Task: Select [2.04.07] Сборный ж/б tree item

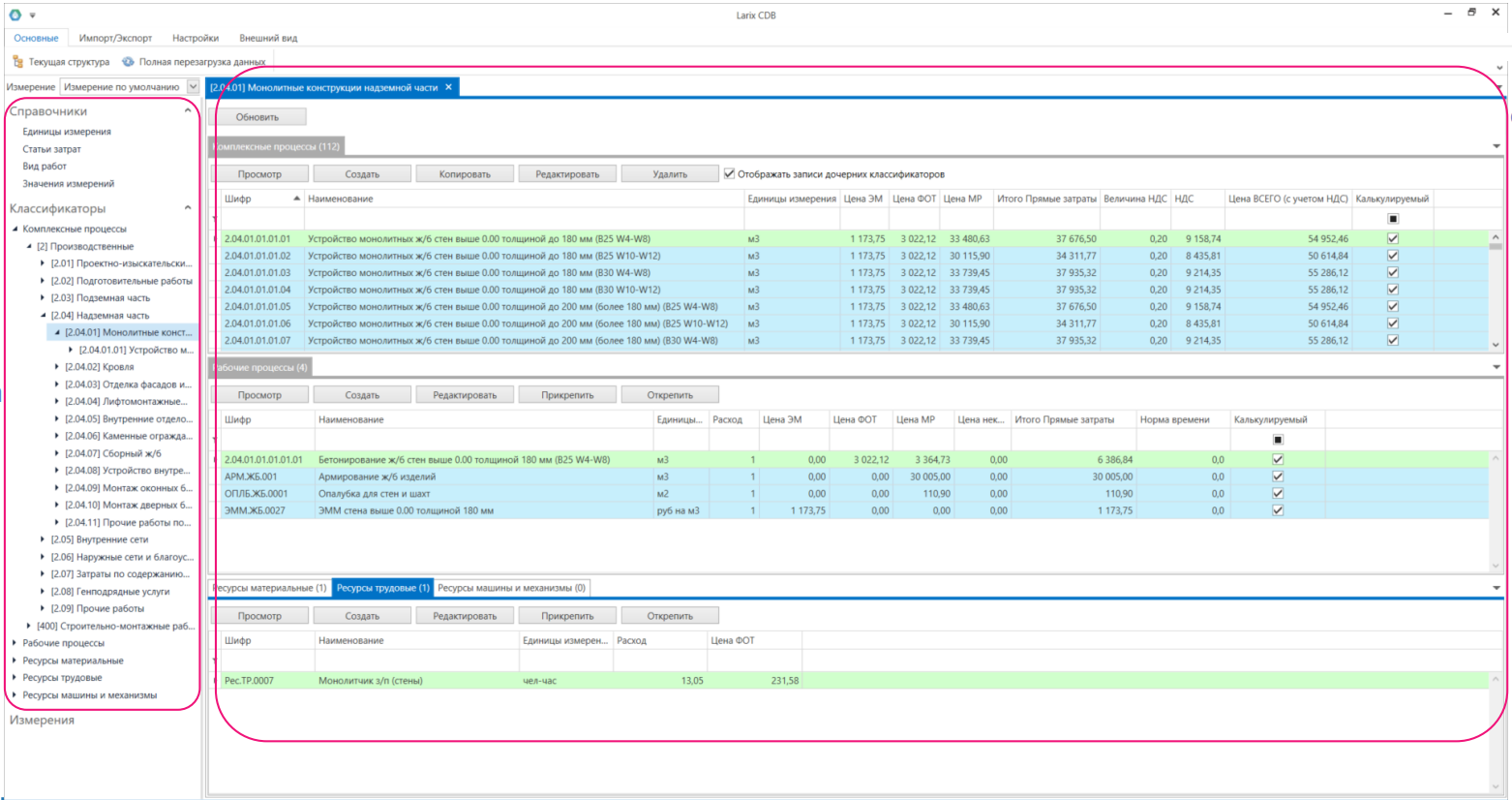Action: [x=113, y=453]
